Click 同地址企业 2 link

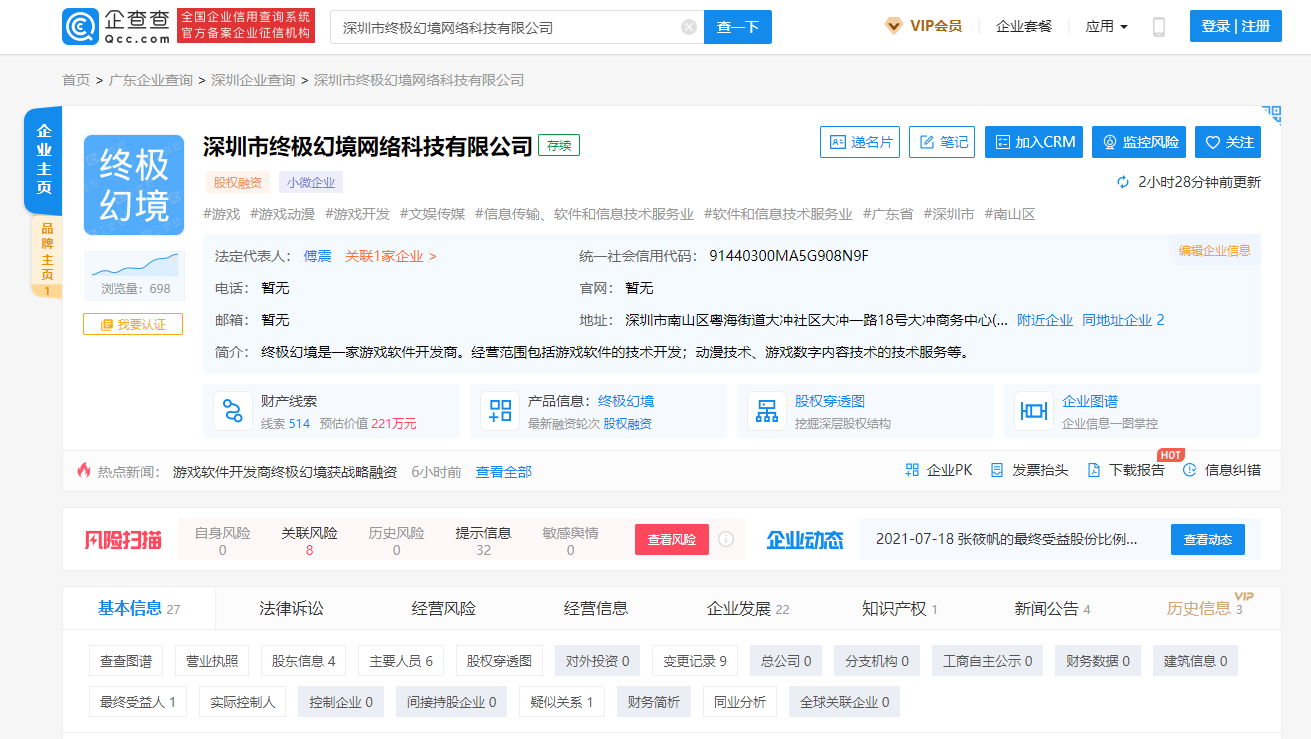1123,320
